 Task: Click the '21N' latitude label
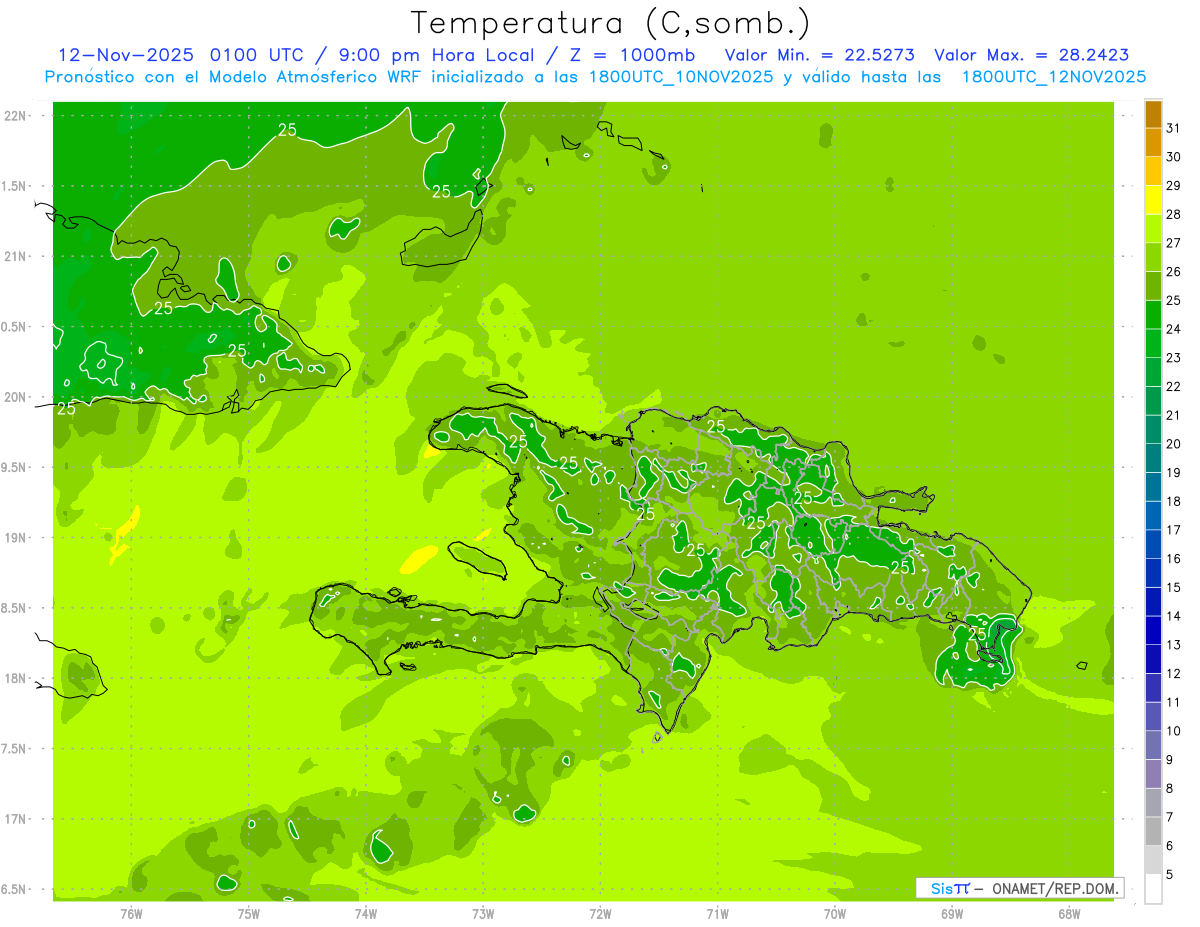coord(15,257)
